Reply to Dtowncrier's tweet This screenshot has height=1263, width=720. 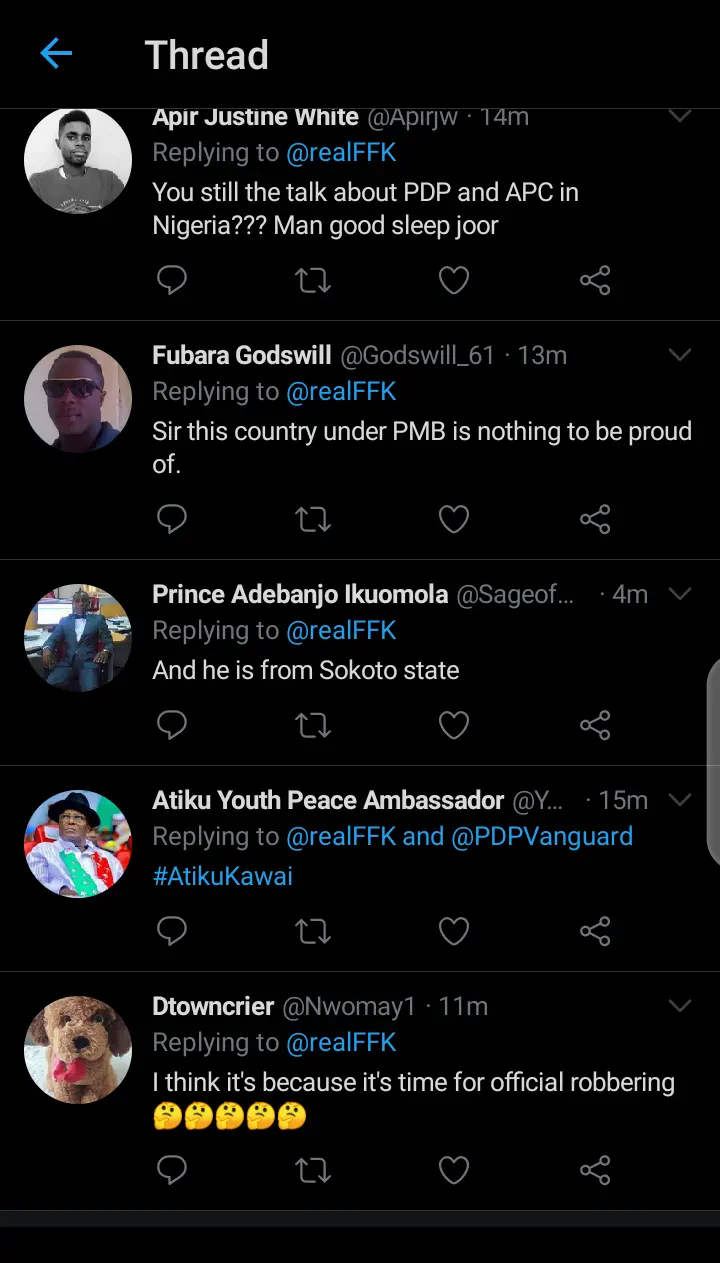[172, 1170]
